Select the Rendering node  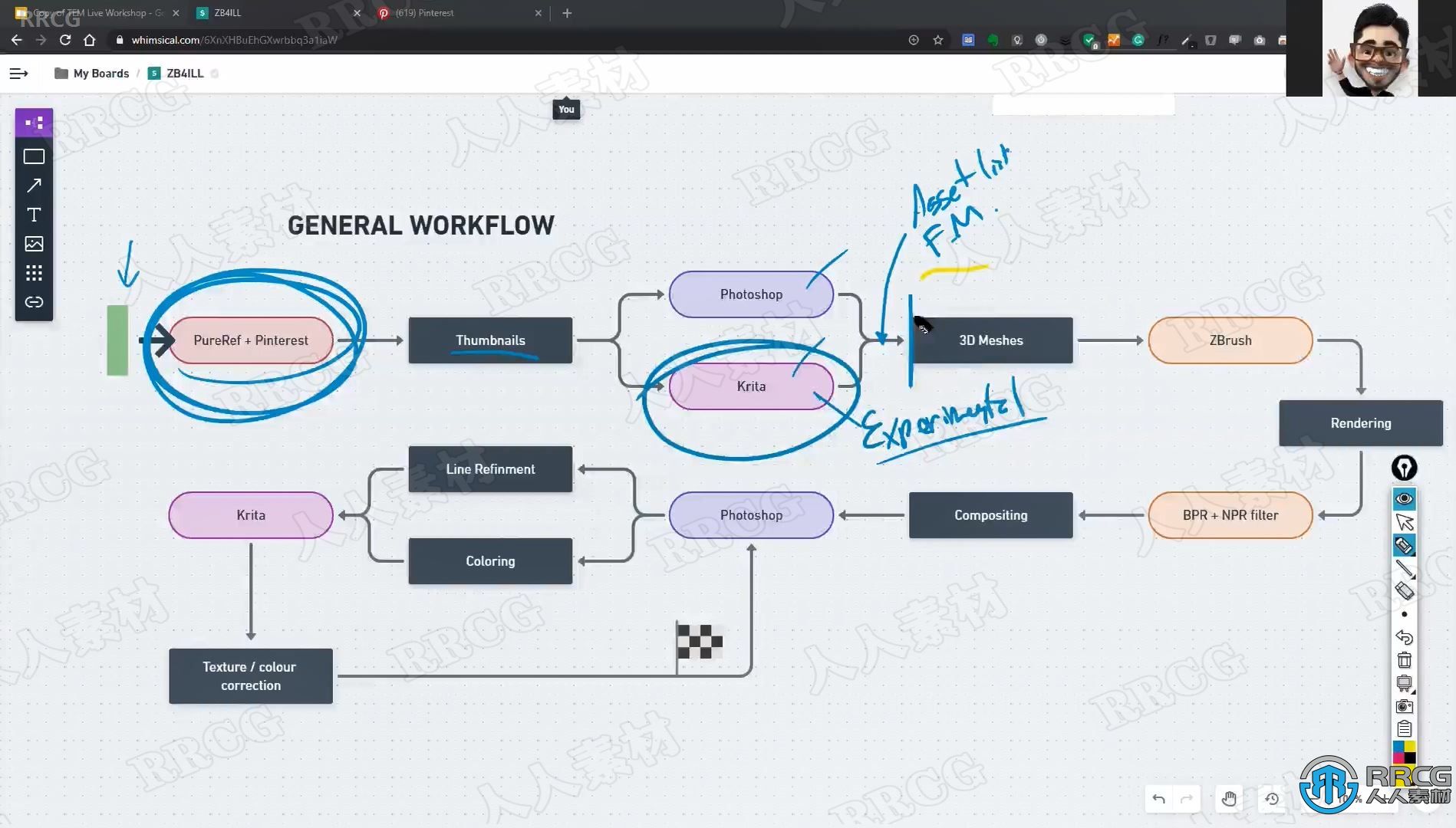point(1361,423)
